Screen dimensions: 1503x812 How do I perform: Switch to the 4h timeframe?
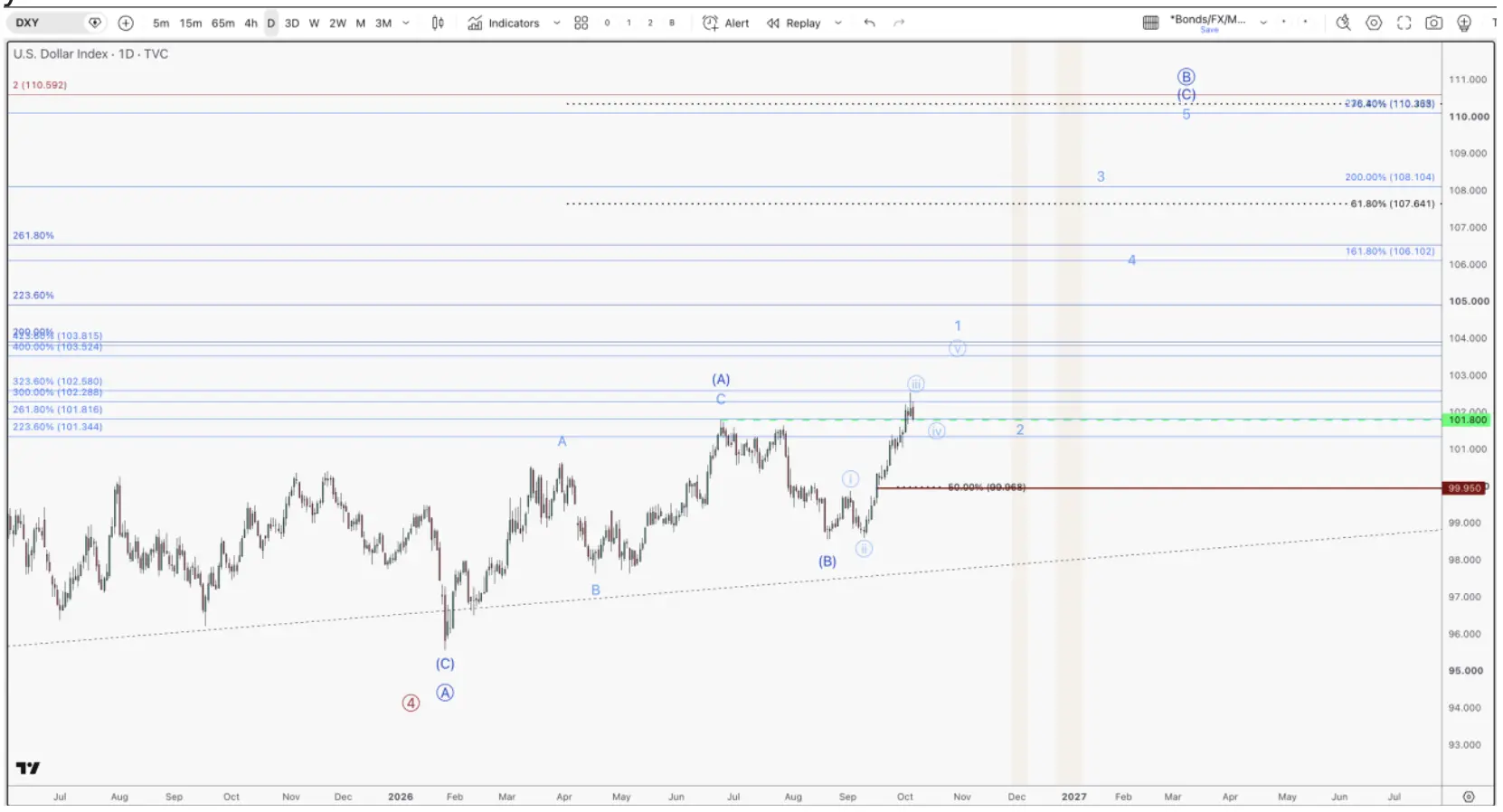coord(250,24)
